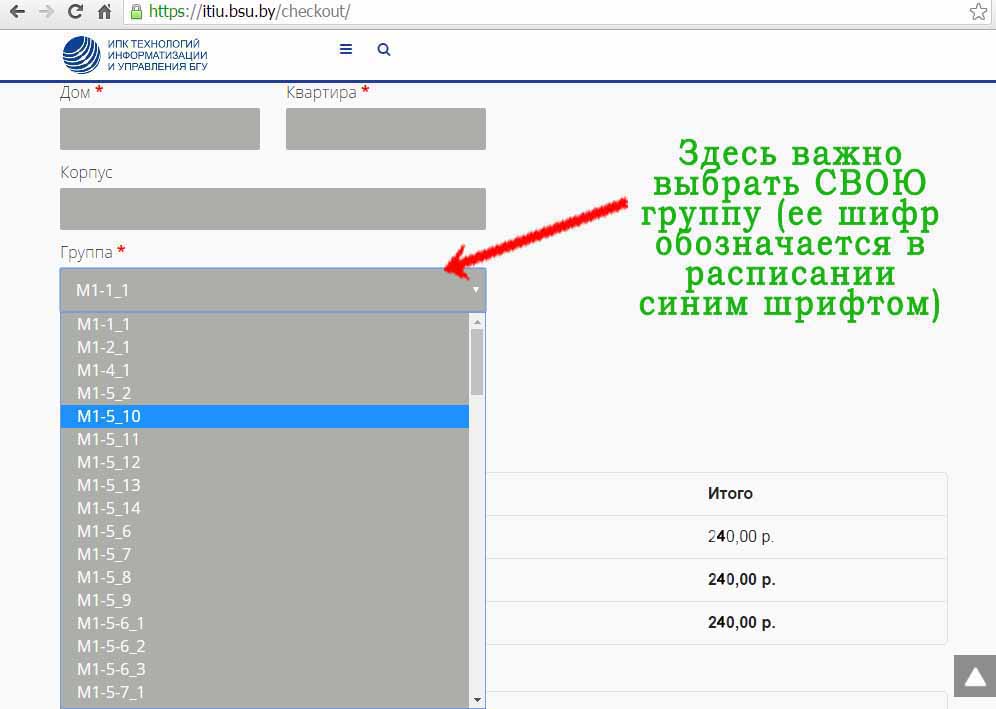This screenshot has height=709, width=996.
Task: Select group M1-5-6_3 option
Action: pos(264,669)
